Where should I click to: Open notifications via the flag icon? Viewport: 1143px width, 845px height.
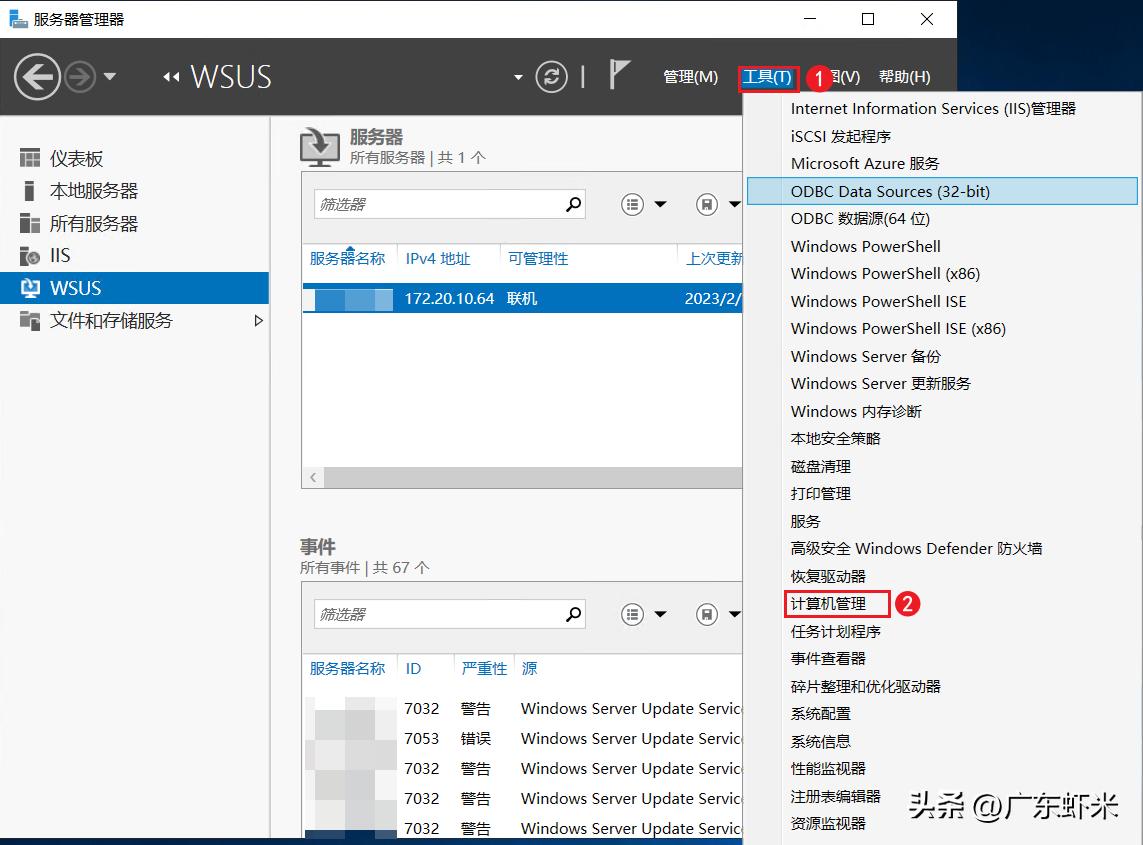coord(619,73)
